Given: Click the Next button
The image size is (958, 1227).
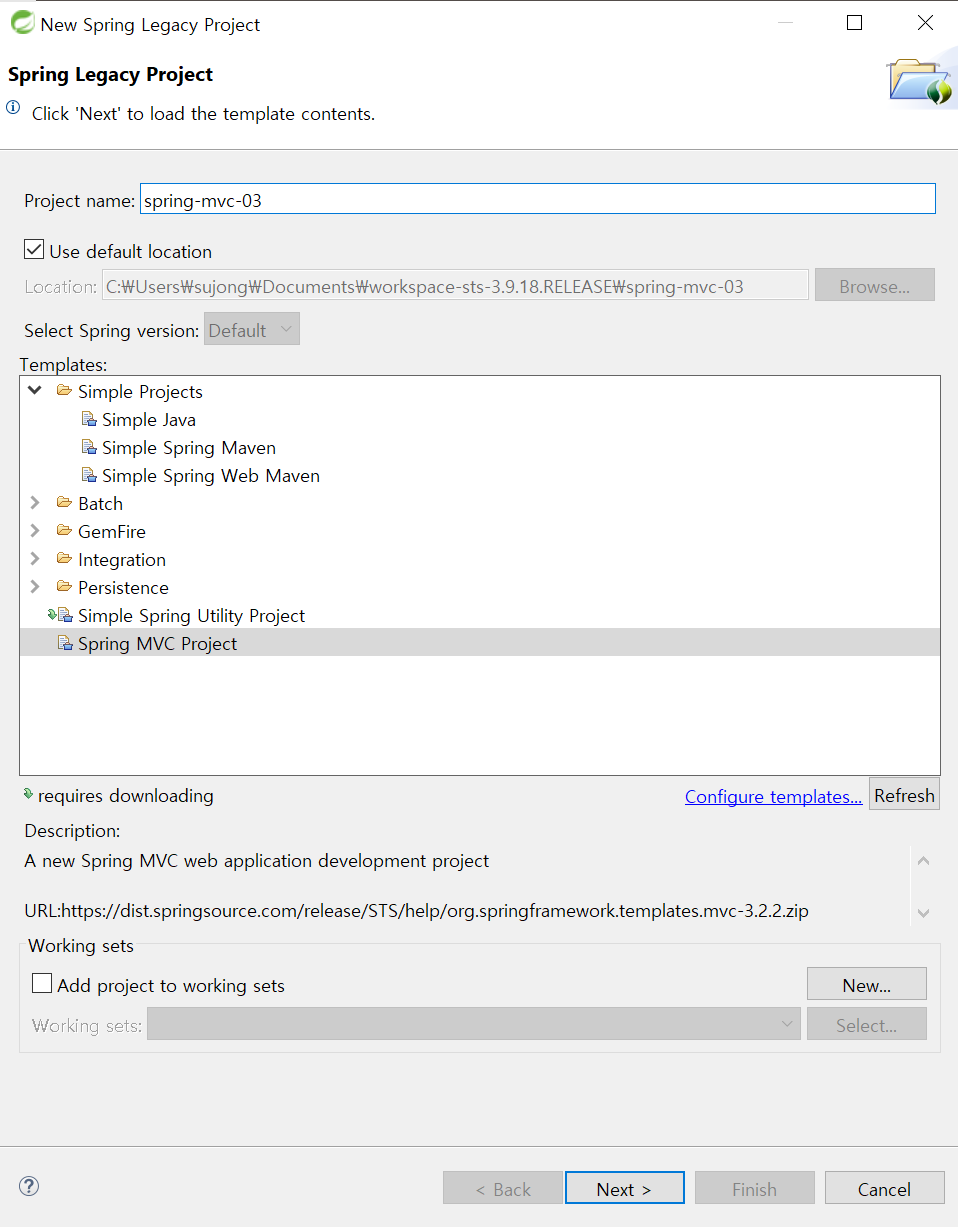Looking at the screenshot, I should (625, 1189).
